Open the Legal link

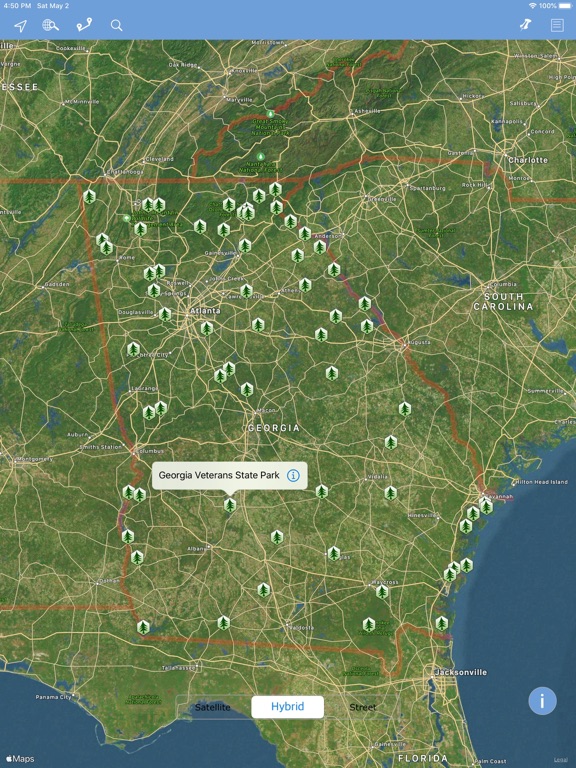pyautogui.click(x=561, y=760)
